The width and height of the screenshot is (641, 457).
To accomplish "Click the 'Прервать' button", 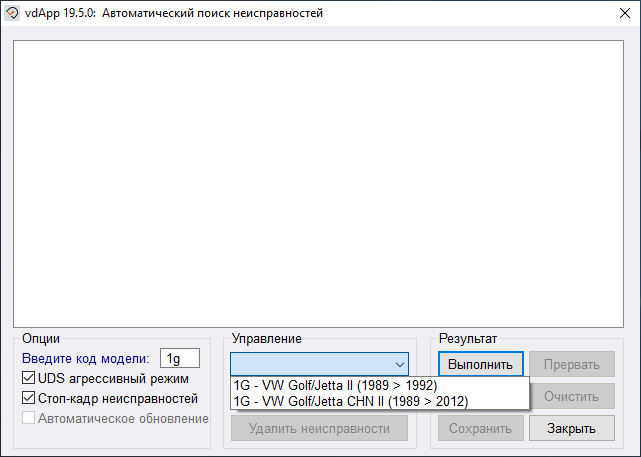I will 572,364.
